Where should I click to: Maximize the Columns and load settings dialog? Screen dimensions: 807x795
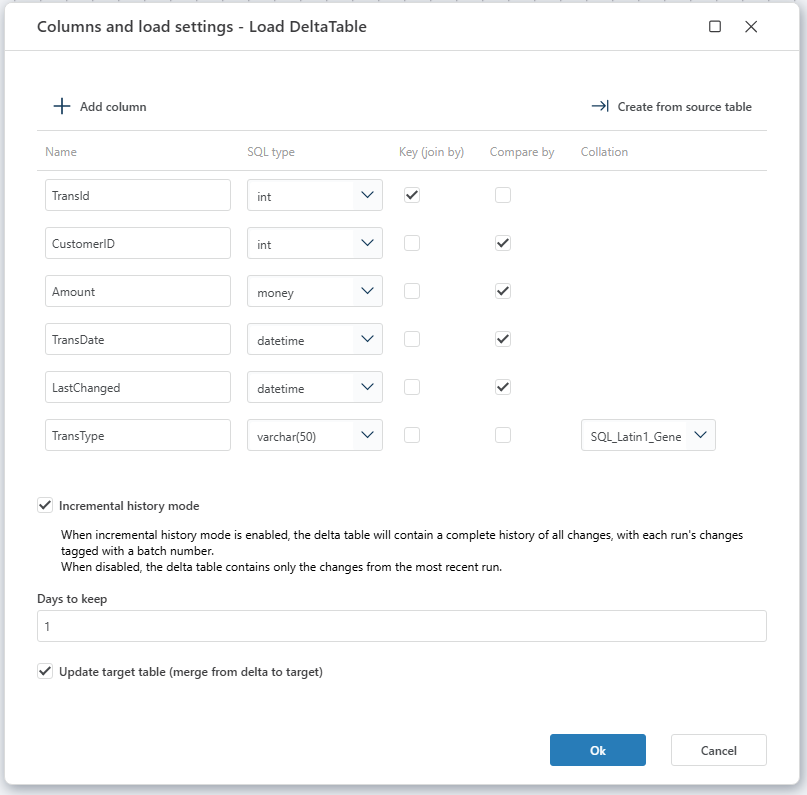[x=715, y=27]
